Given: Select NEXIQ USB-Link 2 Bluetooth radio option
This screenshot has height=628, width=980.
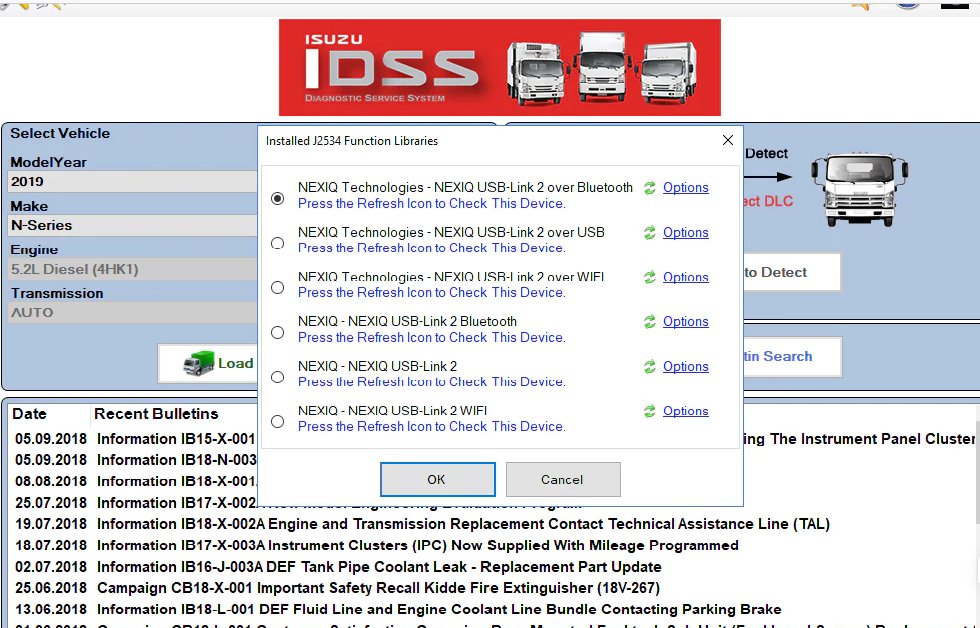Looking at the screenshot, I should point(278,332).
